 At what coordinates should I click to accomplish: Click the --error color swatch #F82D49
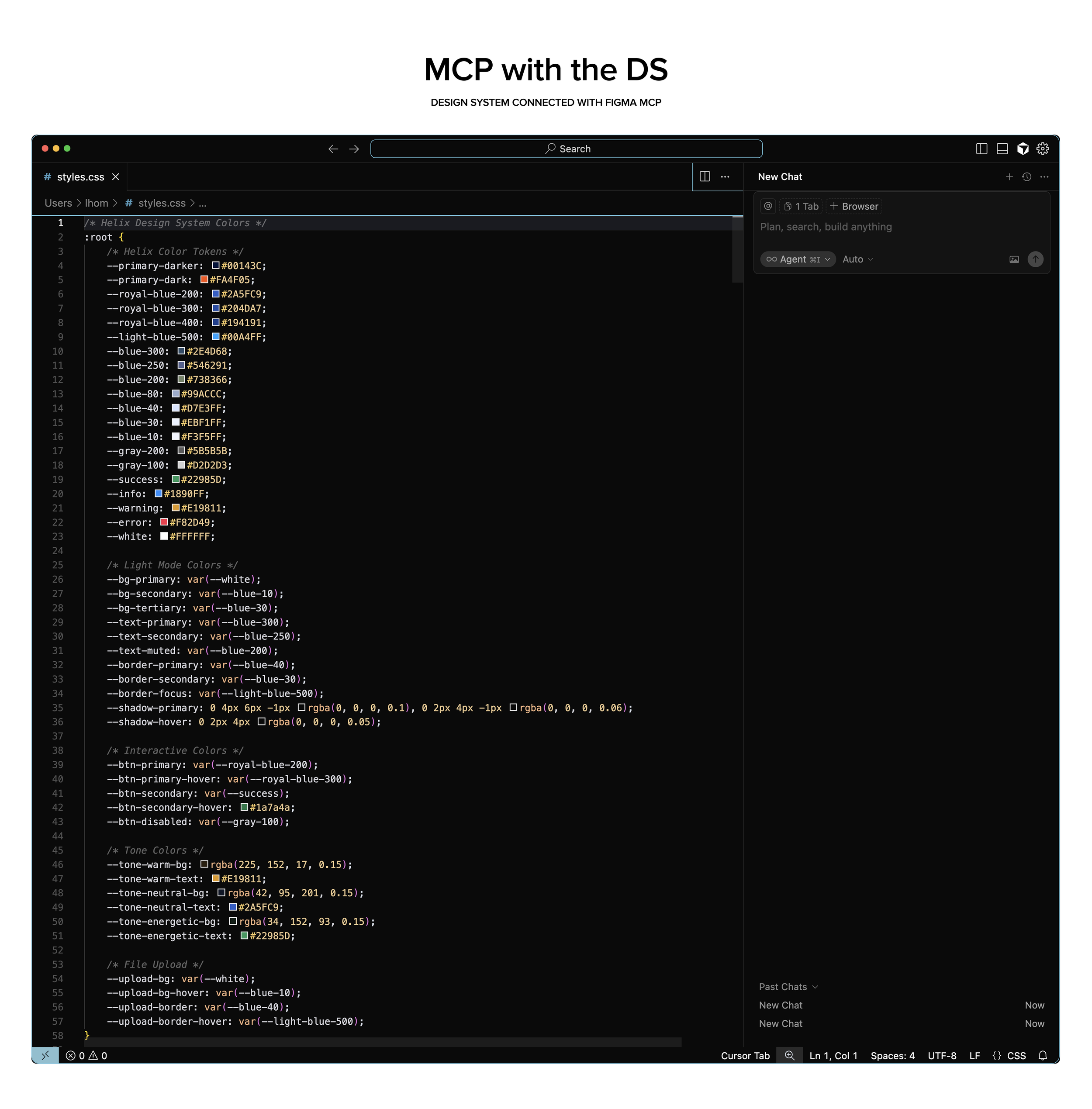[x=164, y=522]
